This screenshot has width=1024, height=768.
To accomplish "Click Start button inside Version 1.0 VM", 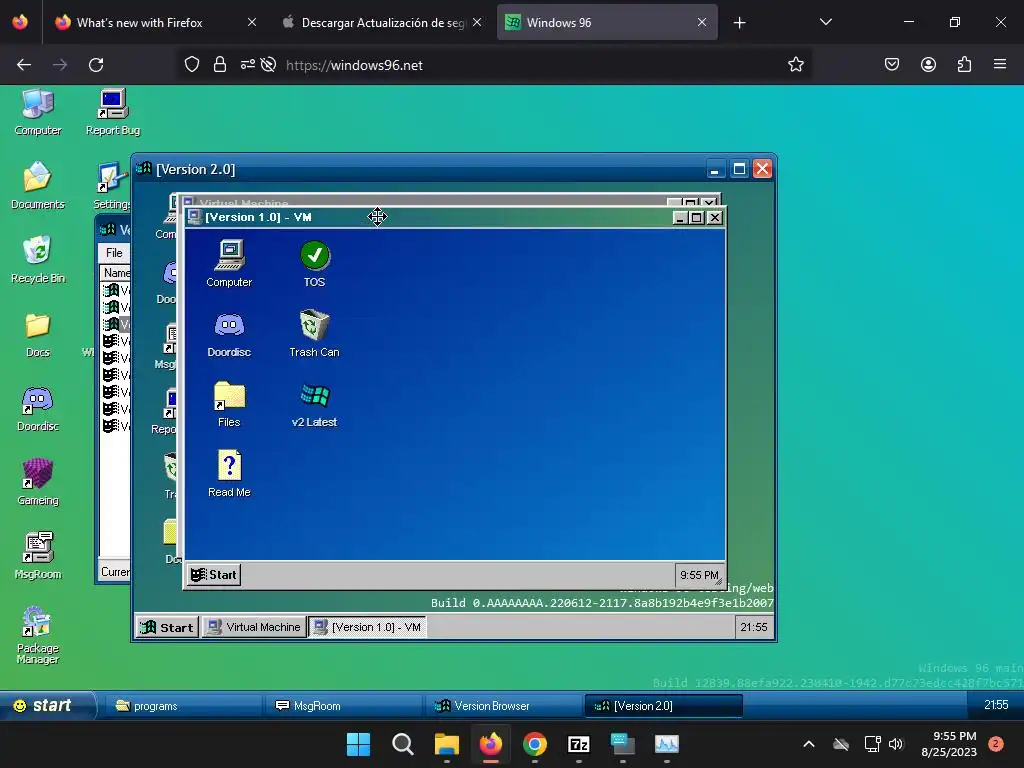I will 214,575.
